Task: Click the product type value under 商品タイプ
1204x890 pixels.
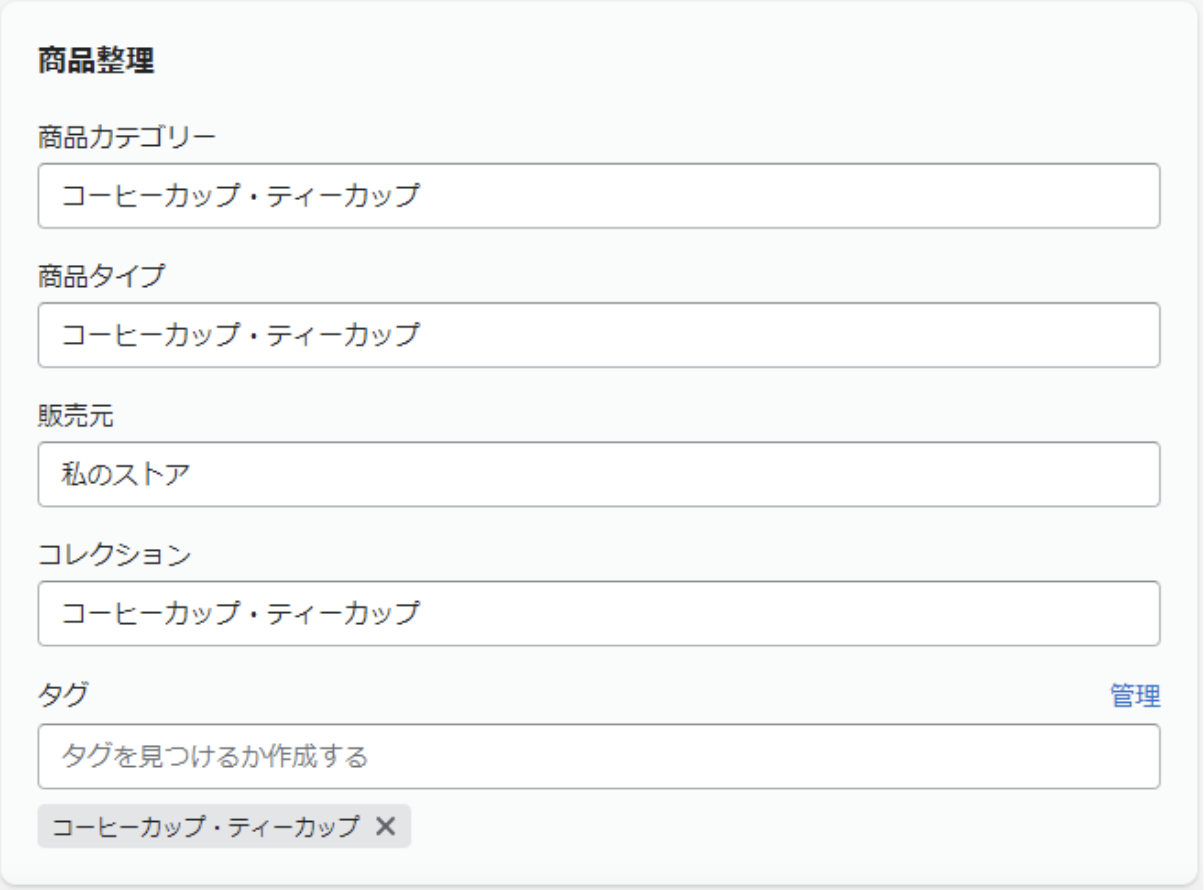Action: 240,335
